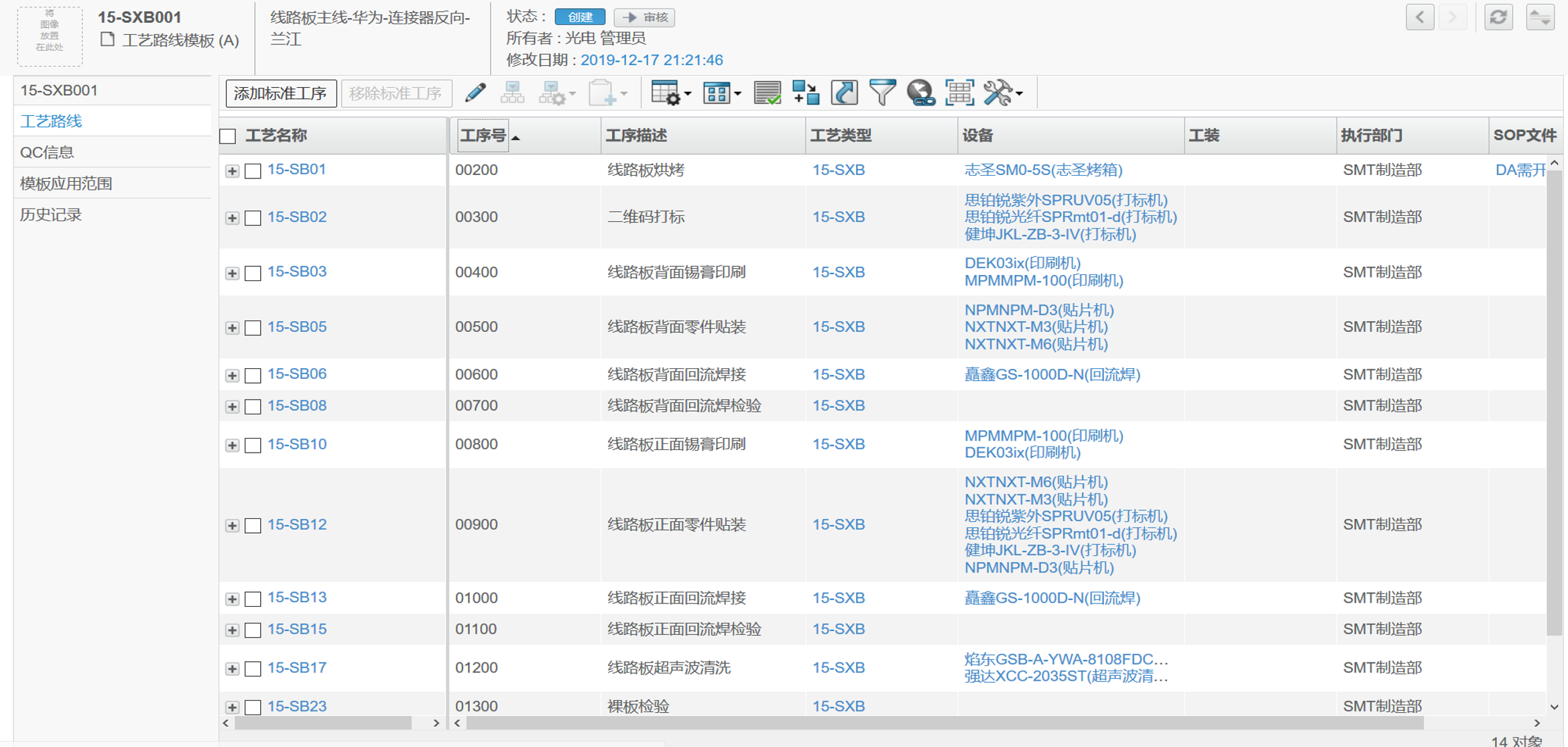Check the box for 15-SB01 row
This screenshot has height=747, width=1568.
(x=253, y=171)
